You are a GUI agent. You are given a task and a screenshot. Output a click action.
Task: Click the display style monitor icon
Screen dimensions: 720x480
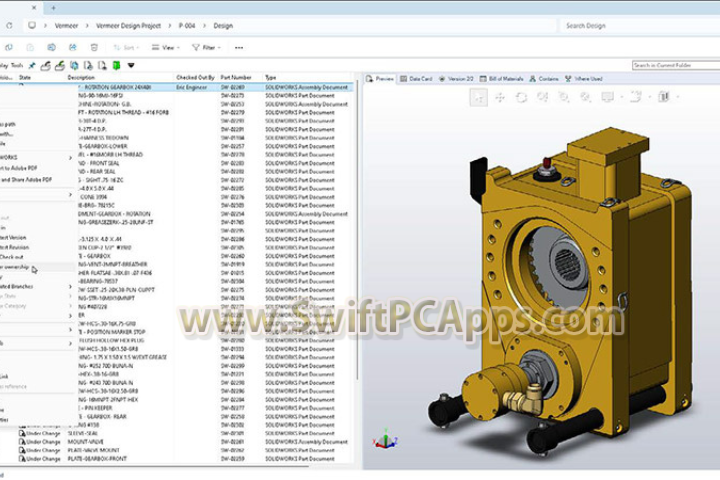pos(608,97)
